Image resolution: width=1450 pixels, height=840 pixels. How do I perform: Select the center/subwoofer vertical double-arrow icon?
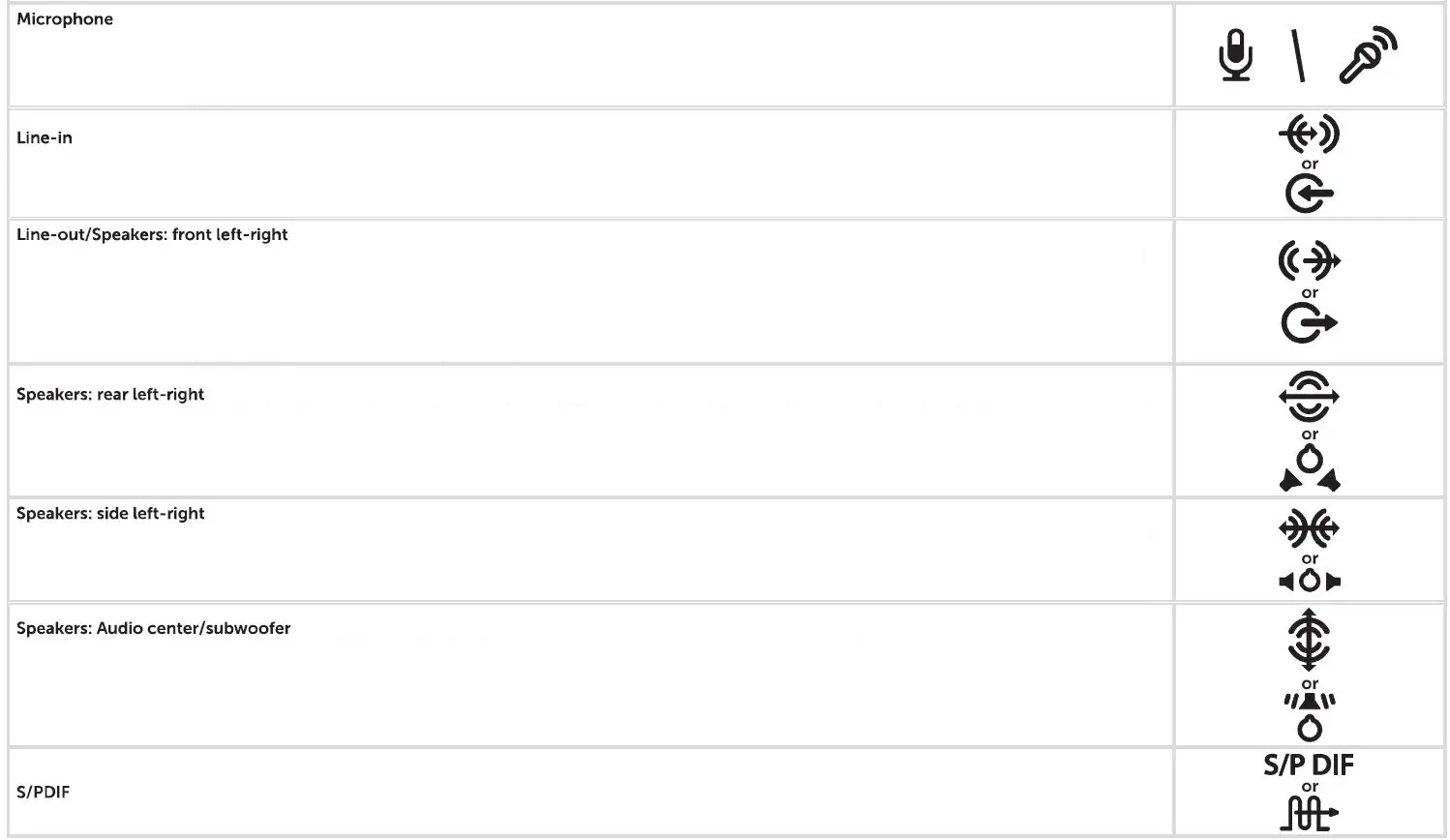(1309, 640)
